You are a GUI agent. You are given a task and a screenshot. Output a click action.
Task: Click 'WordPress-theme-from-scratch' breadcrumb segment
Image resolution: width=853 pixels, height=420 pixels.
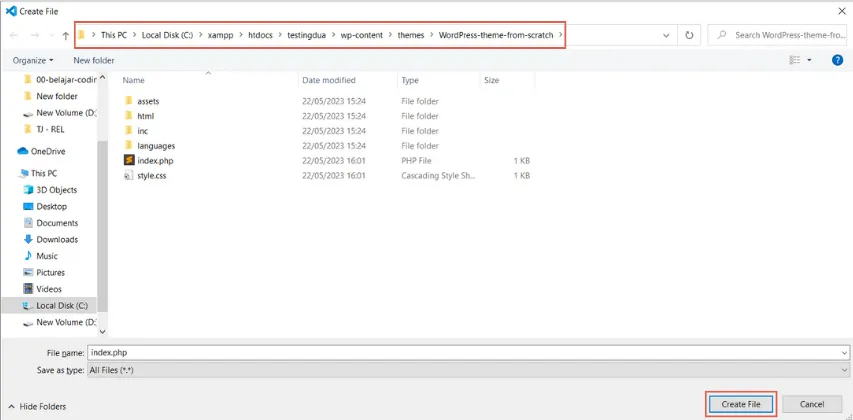coord(496,35)
